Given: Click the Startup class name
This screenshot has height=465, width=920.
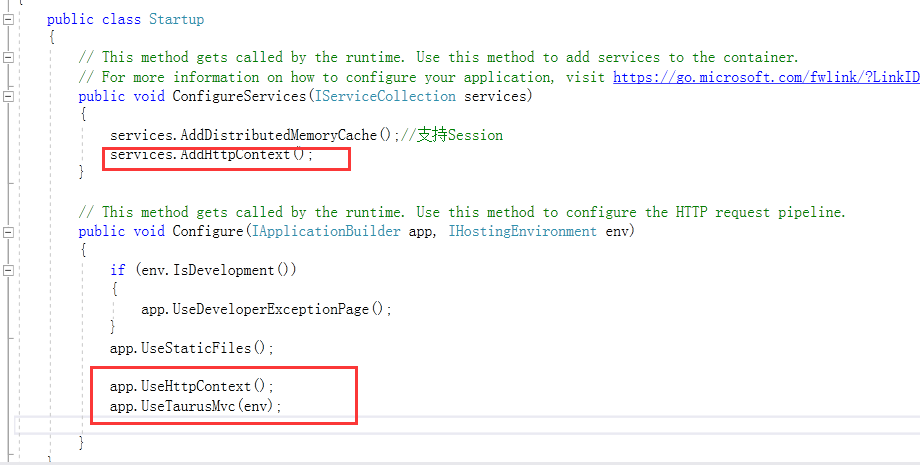Looking at the screenshot, I should [x=176, y=19].
